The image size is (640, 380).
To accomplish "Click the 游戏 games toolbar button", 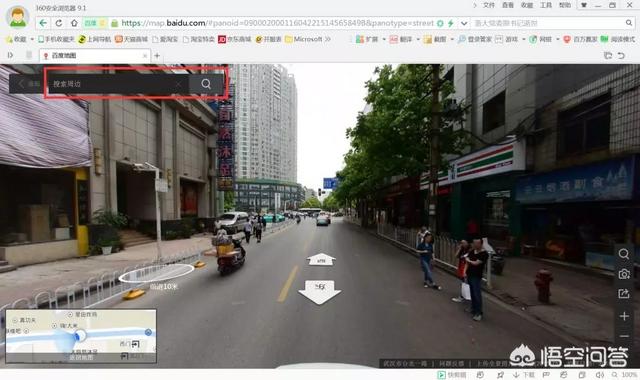I will pyautogui.click(x=507, y=40).
